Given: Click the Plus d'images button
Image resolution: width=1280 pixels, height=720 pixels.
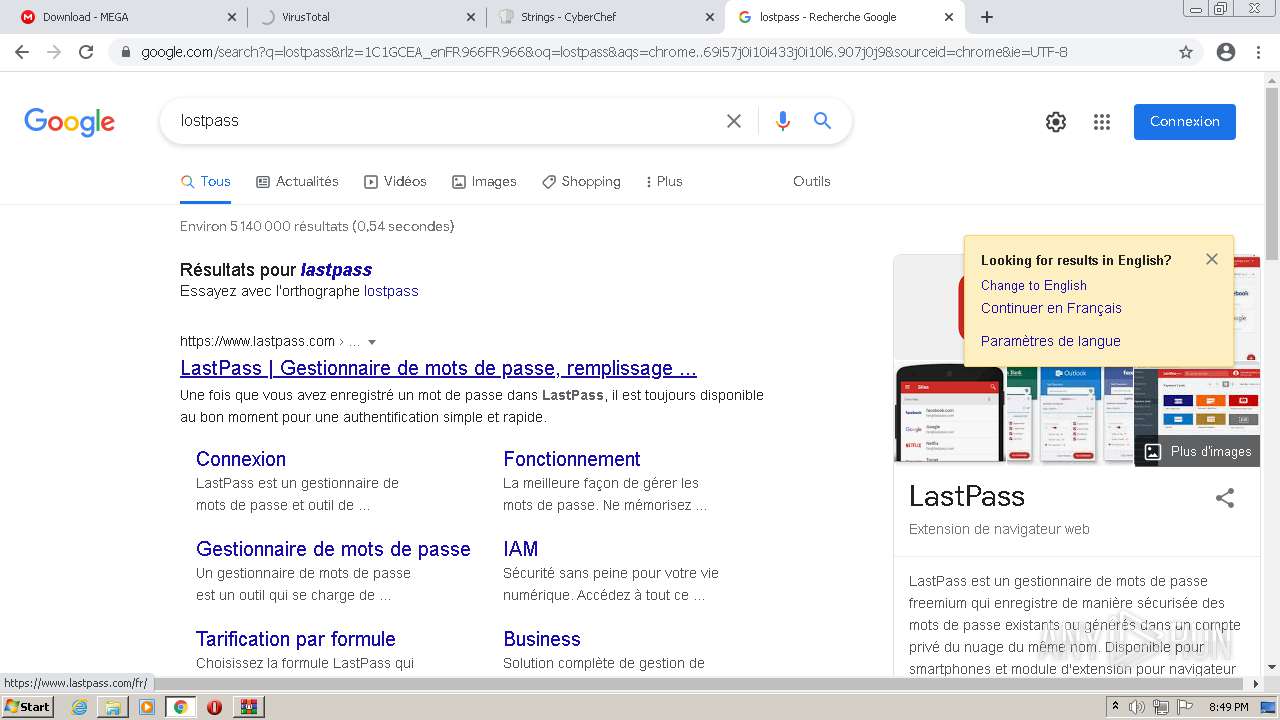Looking at the screenshot, I should 1197,451.
